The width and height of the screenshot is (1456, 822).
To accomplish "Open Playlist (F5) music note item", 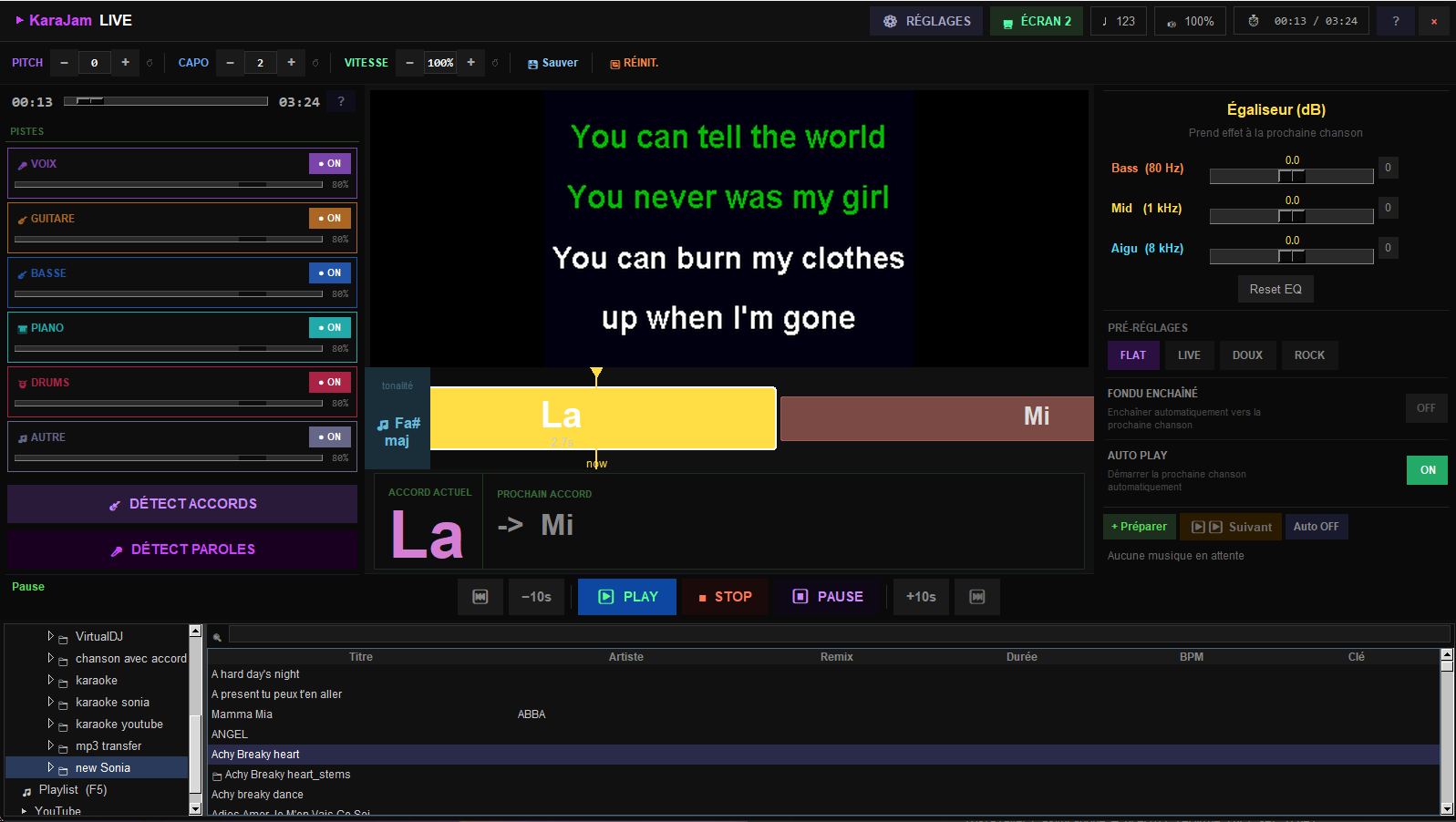I will [x=64, y=790].
